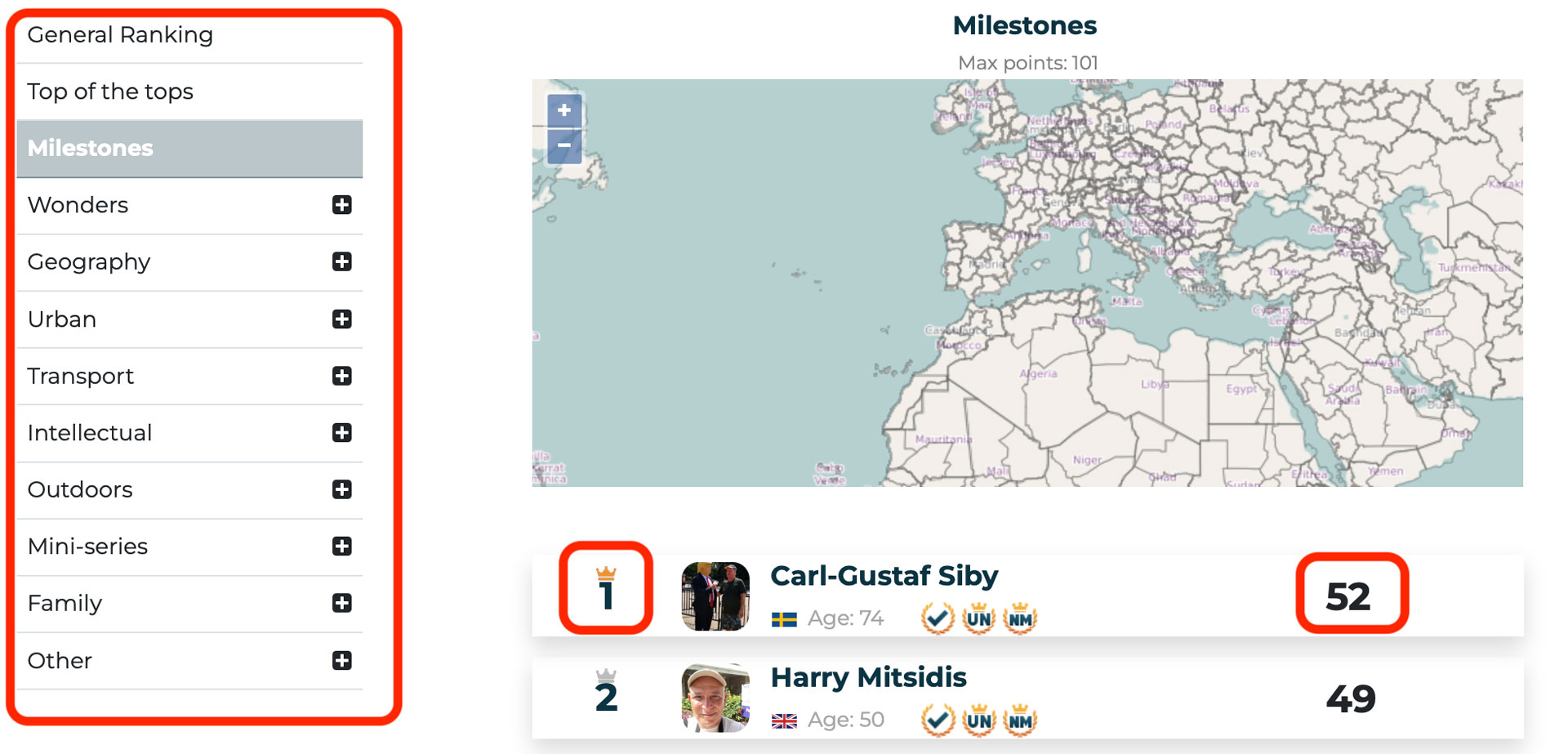Click Carl-Gustaf Siby's verified checkmark badge

coord(938,618)
